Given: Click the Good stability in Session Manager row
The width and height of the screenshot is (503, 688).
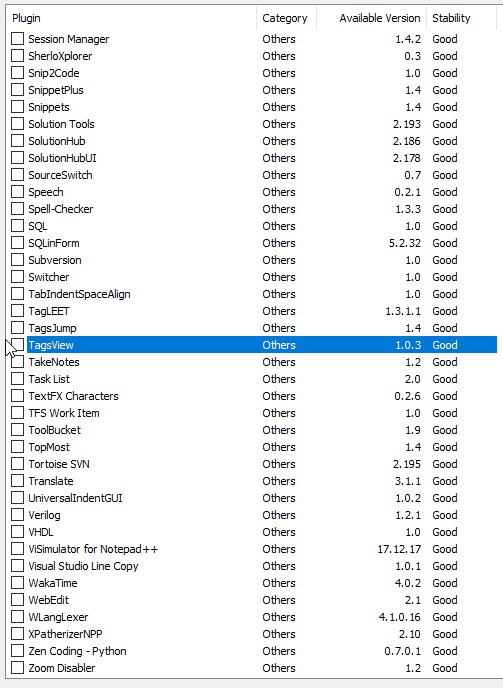Looking at the screenshot, I should 445,39.
